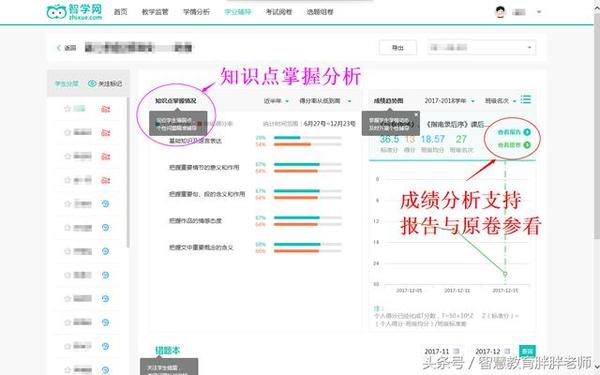The width and height of the screenshot is (600, 375).
Task: Click the blue clock icon on eleventh student row
Action: pyautogui.click(x=106, y=346)
